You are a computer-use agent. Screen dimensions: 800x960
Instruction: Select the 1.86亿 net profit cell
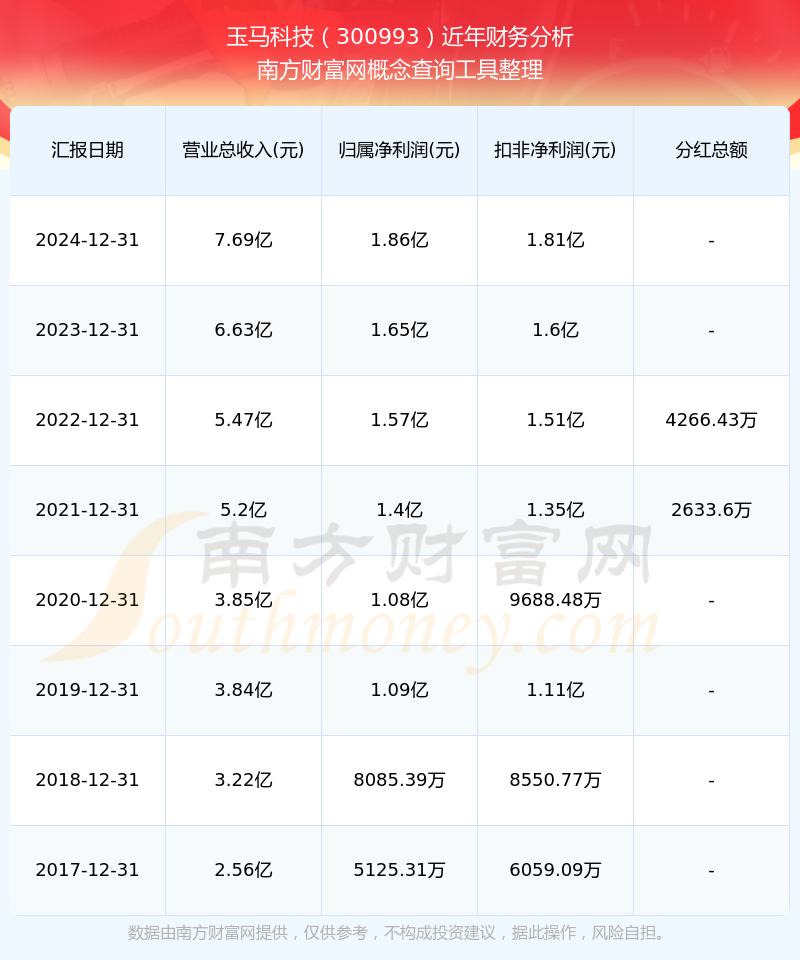click(400, 240)
